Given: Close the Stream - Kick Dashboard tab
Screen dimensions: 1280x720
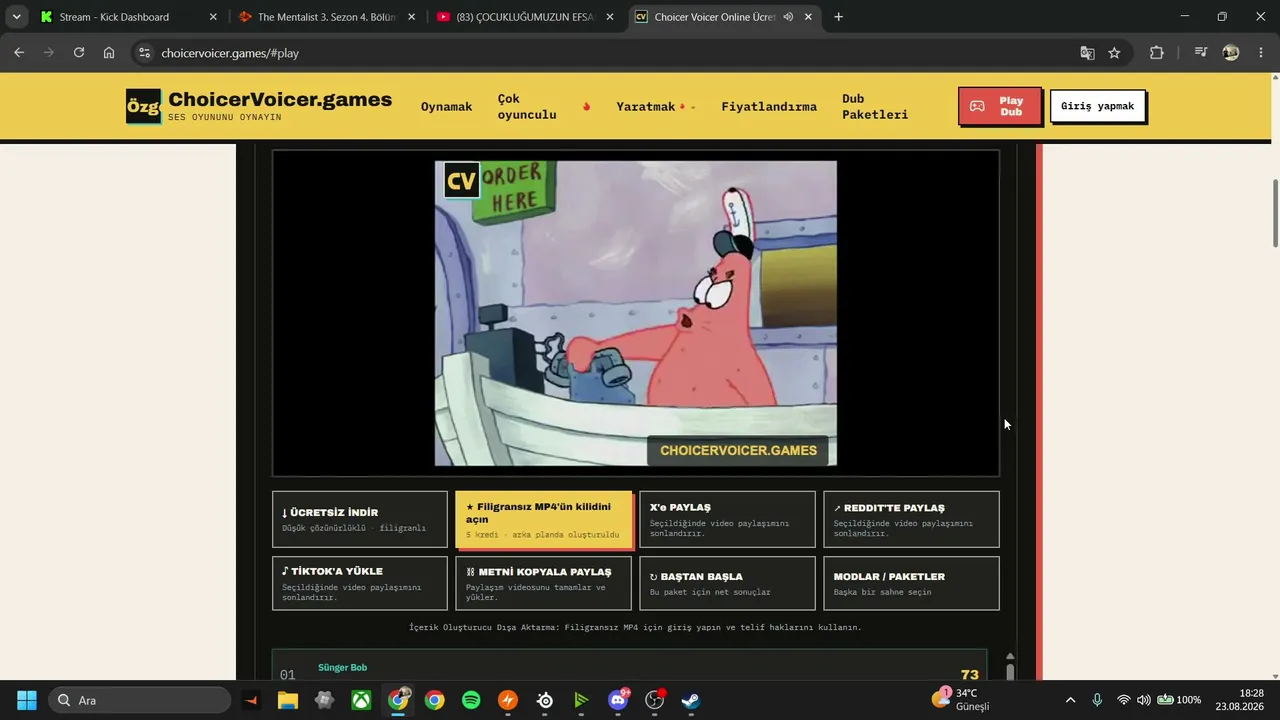Looking at the screenshot, I should (x=212, y=17).
